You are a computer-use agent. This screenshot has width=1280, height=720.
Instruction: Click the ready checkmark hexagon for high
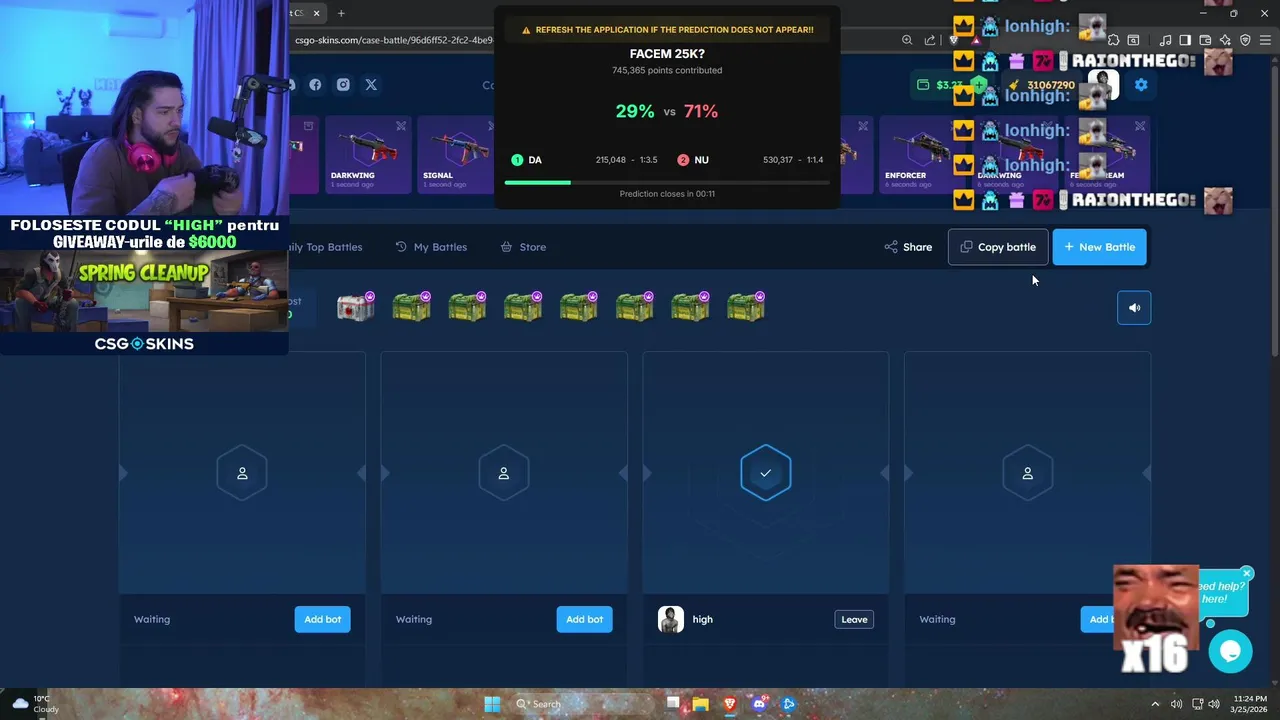pyautogui.click(x=766, y=473)
